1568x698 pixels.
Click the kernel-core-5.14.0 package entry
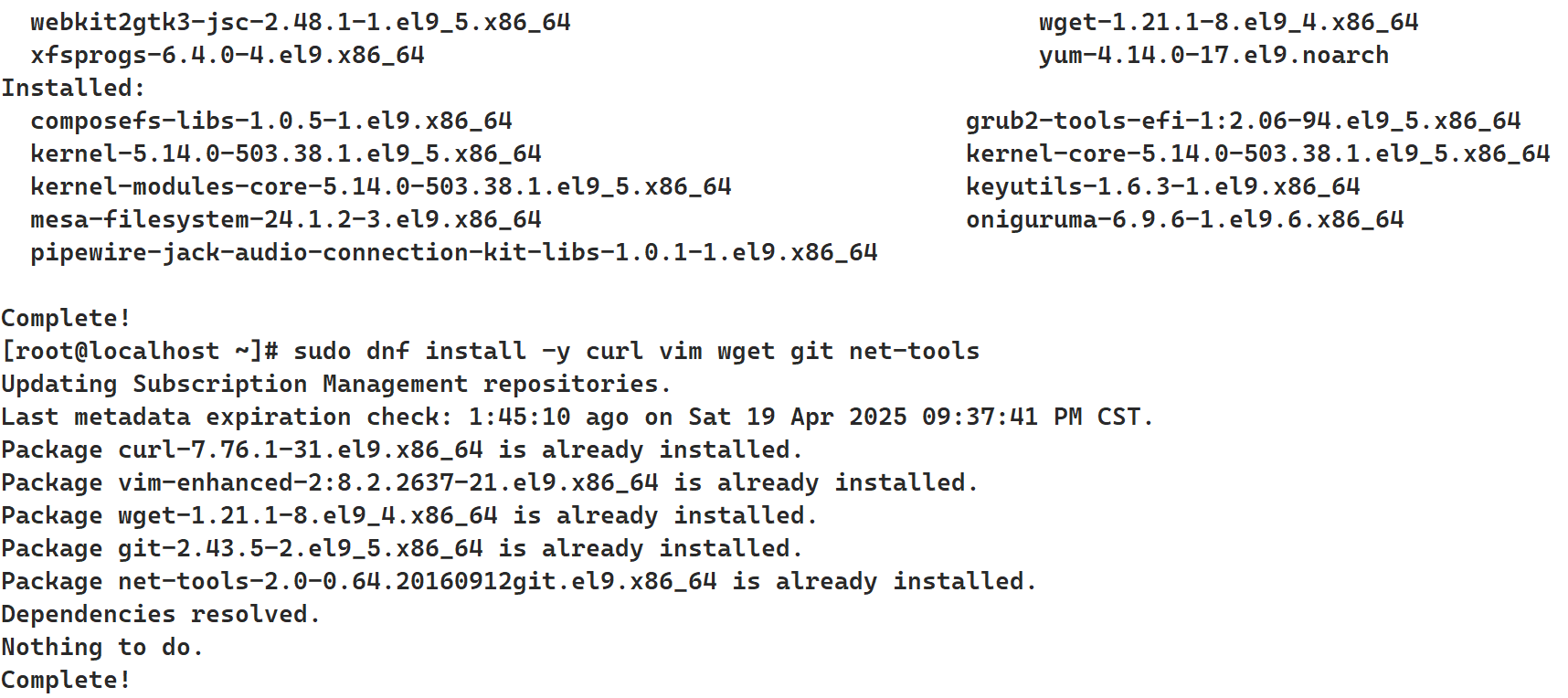[x=1257, y=153]
